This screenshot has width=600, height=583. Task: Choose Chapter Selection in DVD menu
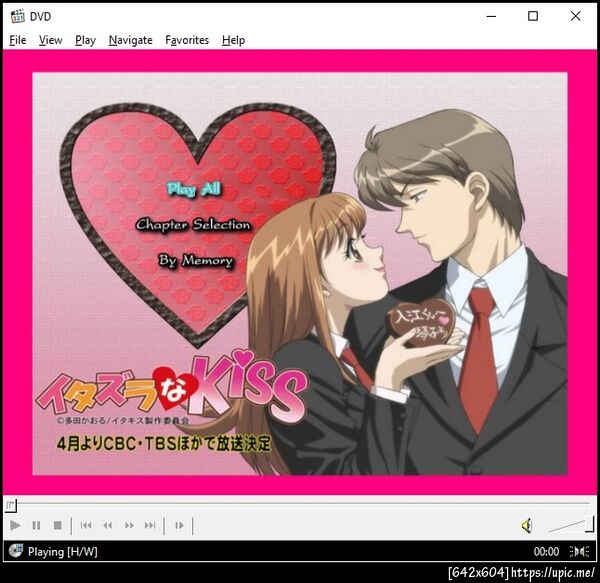[193, 225]
